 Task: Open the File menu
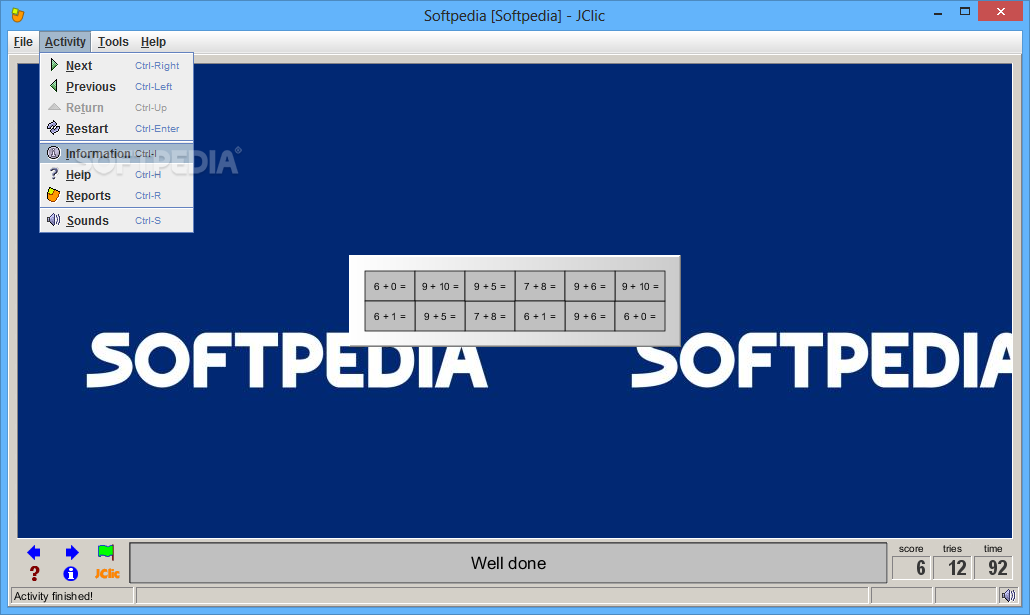tap(23, 41)
